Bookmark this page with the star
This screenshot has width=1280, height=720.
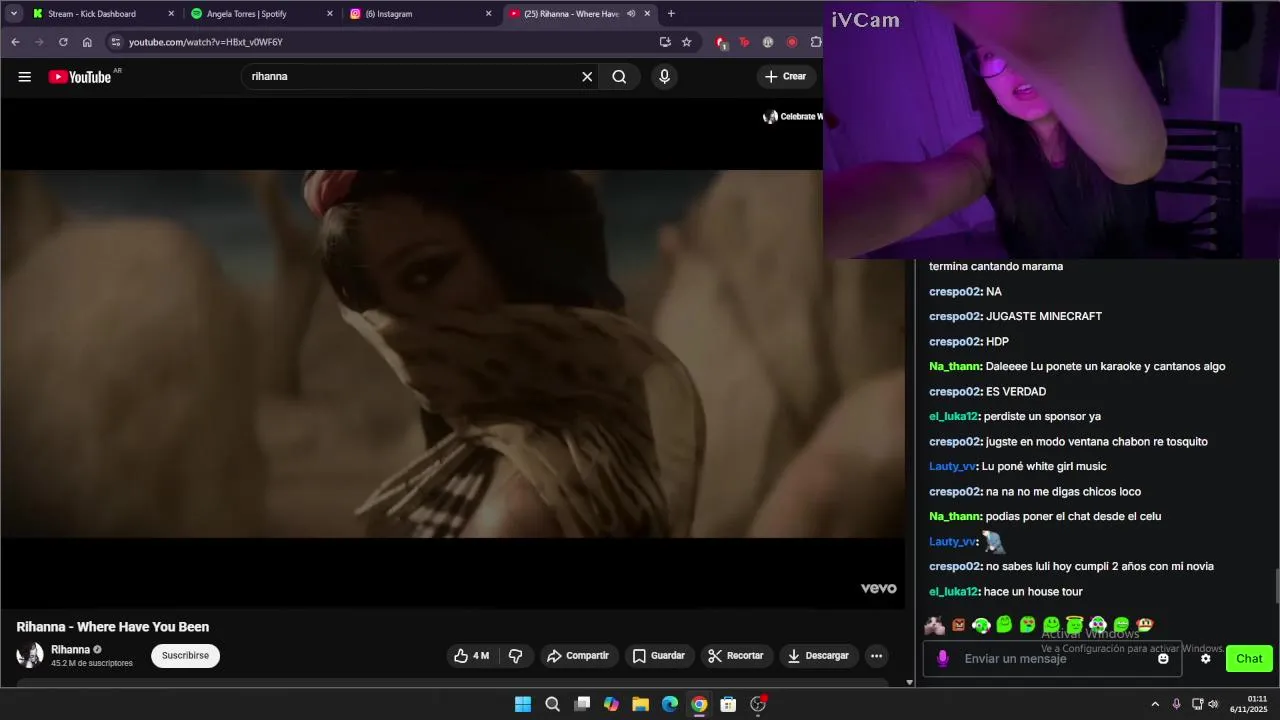coord(687,42)
